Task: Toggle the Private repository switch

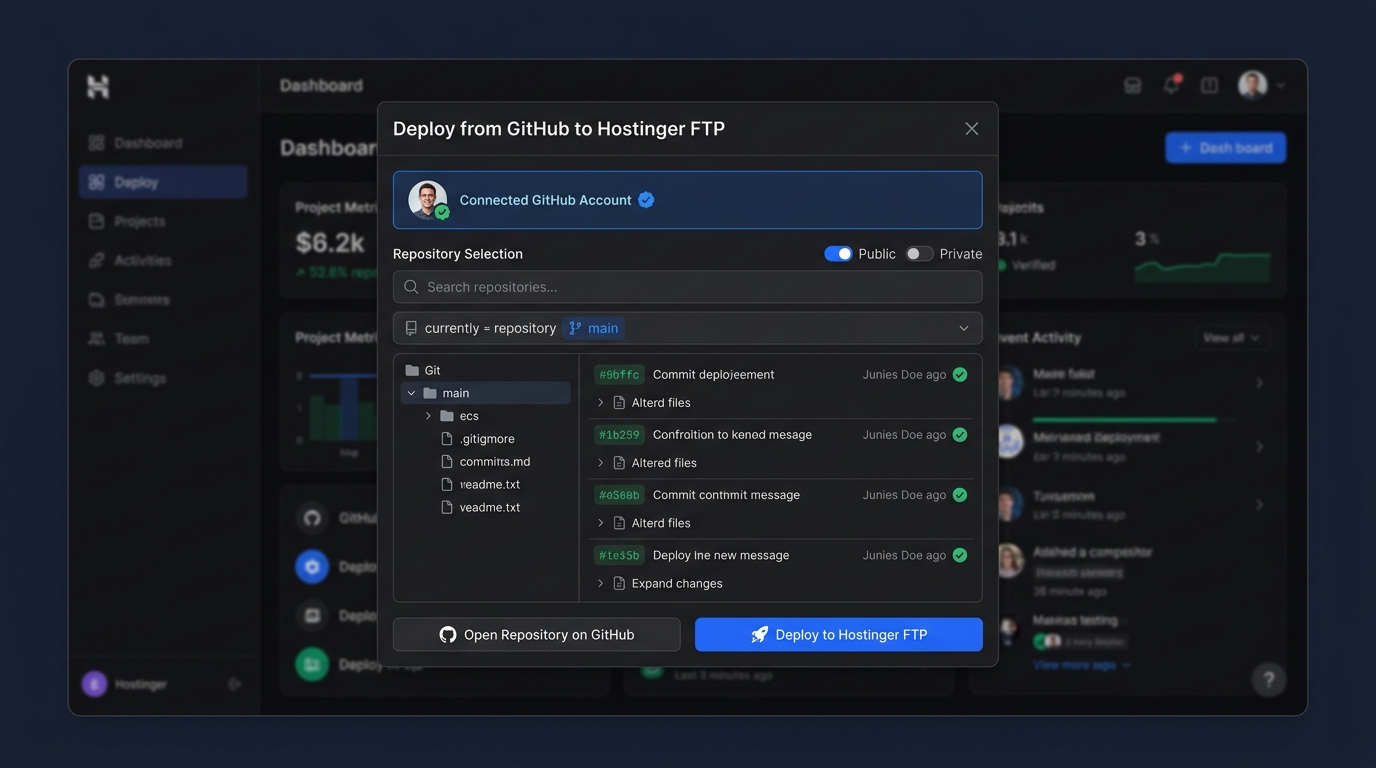Action: (919, 254)
